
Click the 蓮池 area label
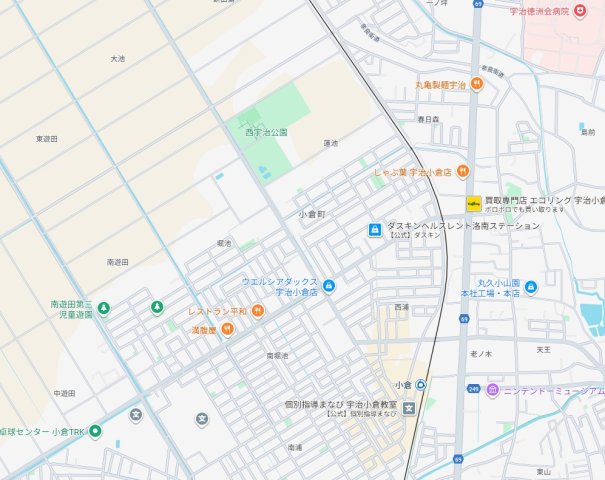pyautogui.click(x=331, y=143)
